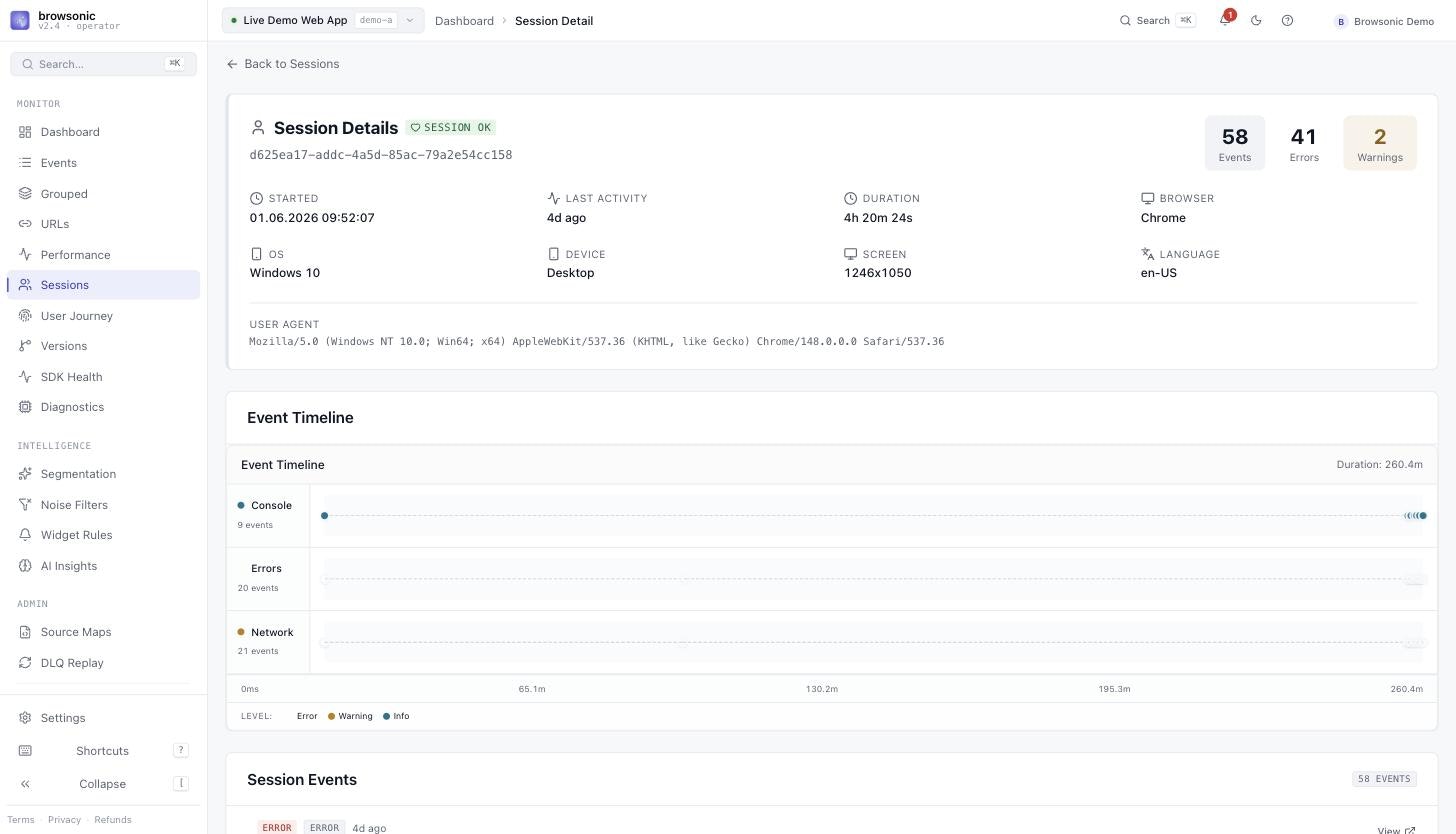This screenshot has height=834, width=1456.
Task: Focus the sidebar Search input field
Action: pyautogui.click(x=103, y=64)
